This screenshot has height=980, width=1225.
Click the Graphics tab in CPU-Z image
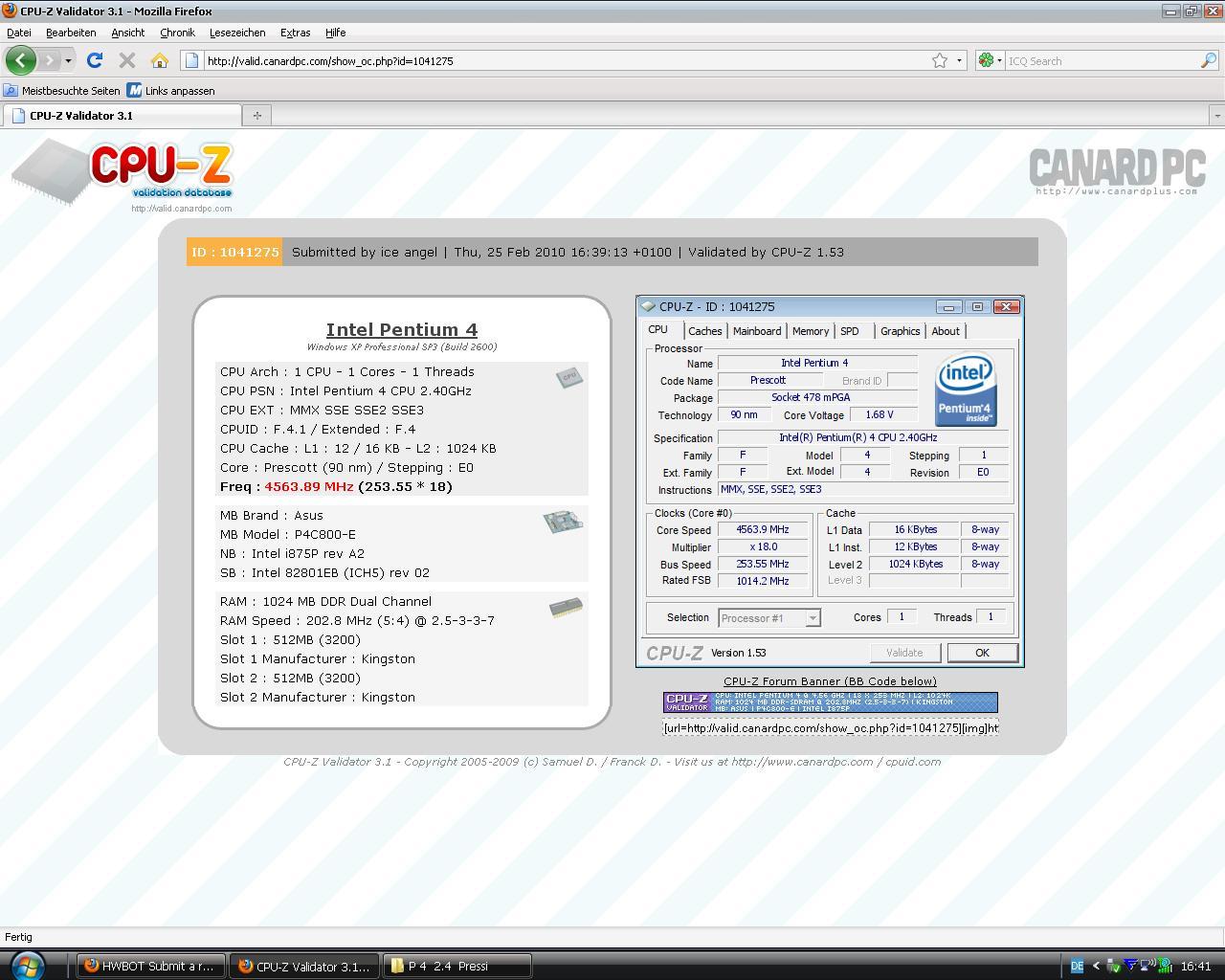901,331
